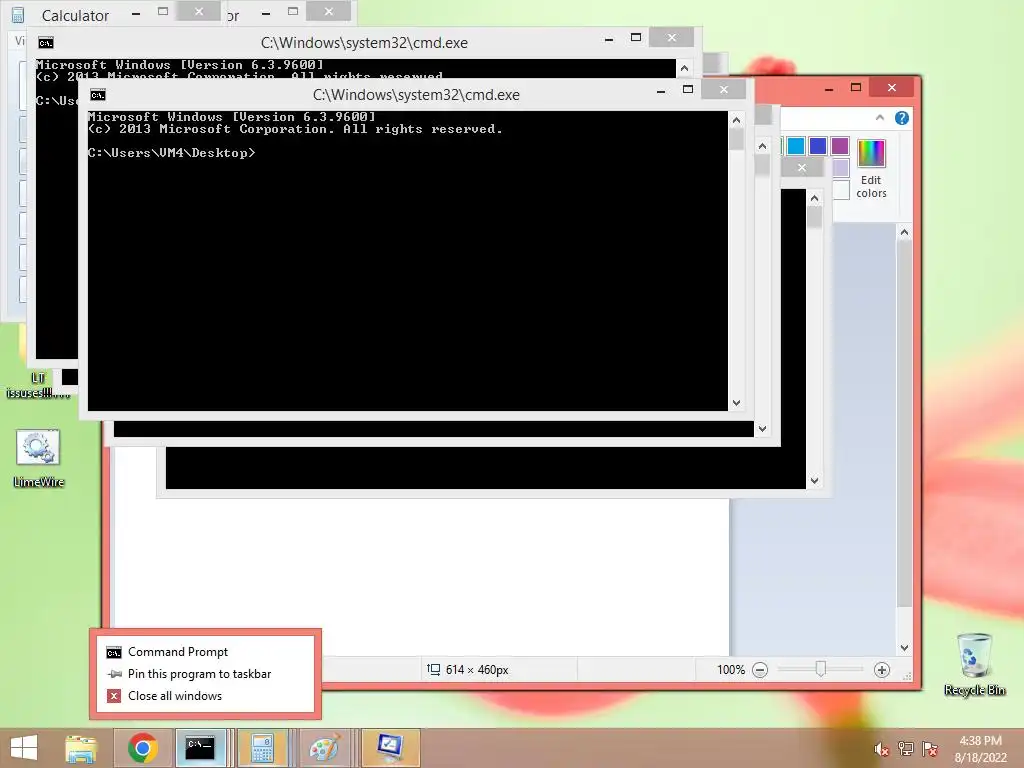Open Paint Help question mark icon
This screenshot has width=1024, height=768.
[x=902, y=118]
